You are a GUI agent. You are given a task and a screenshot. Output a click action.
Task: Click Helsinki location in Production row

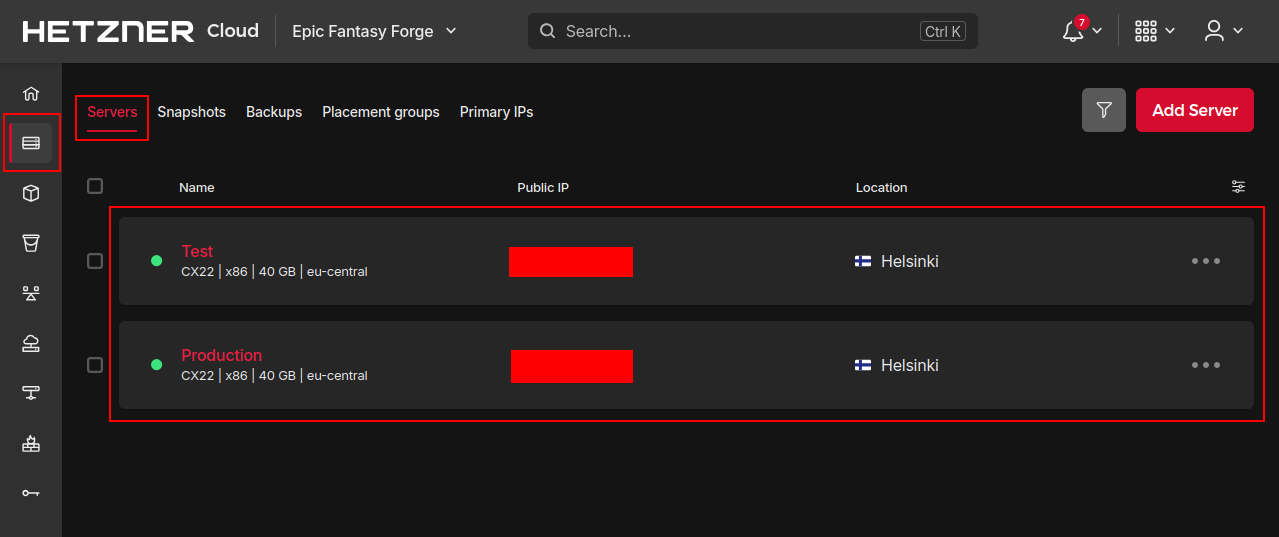[909, 366]
